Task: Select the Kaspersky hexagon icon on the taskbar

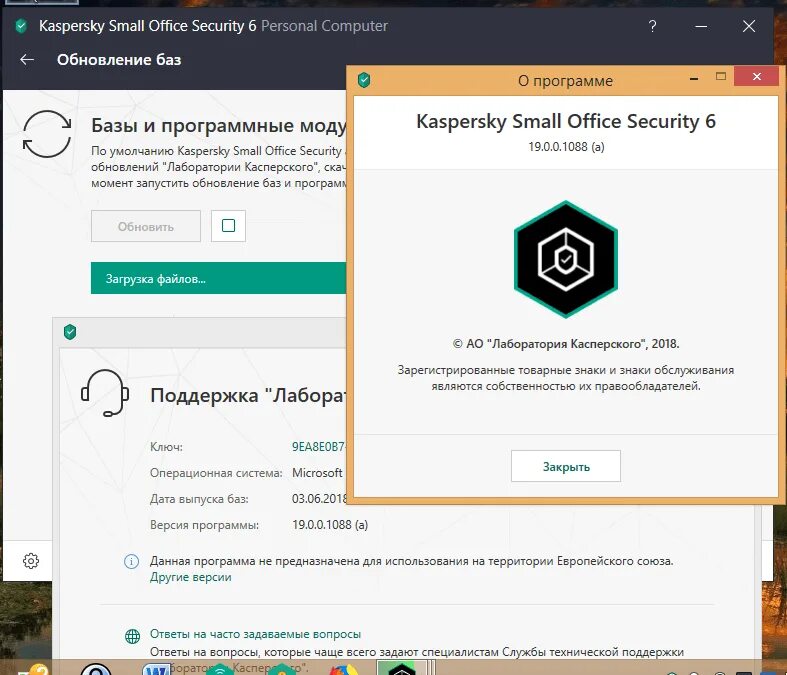Action: [x=402, y=668]
